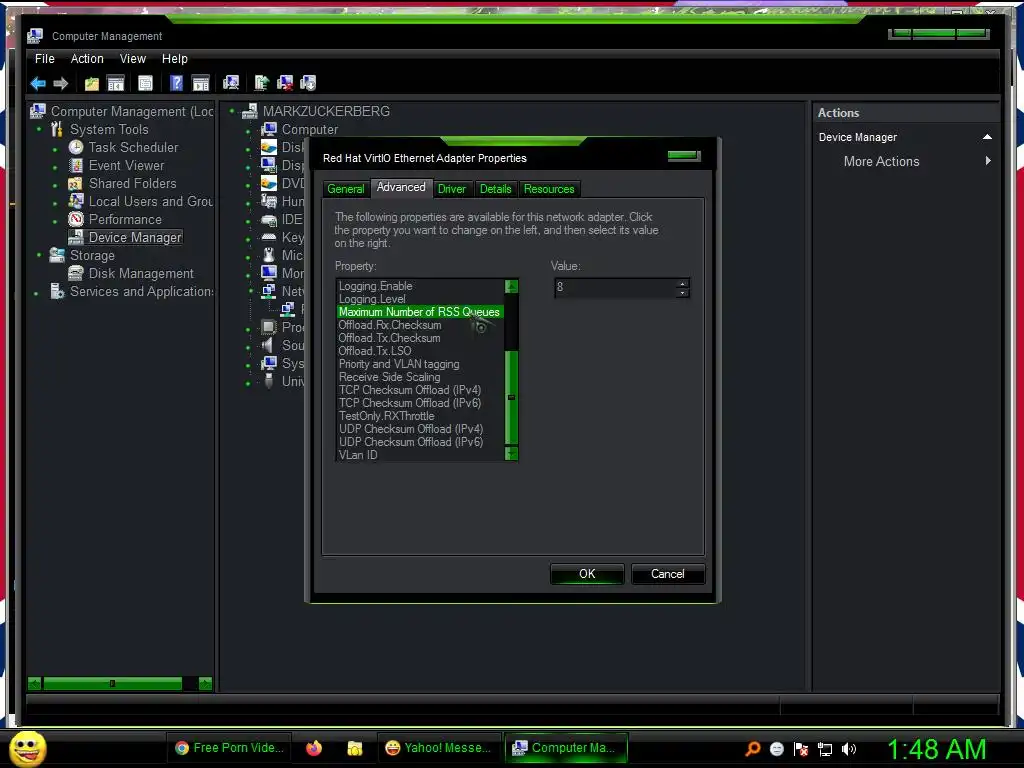
Task: Select the Shared Folders icon in tree
Action: pyautogui.click(x=76, y=184)
